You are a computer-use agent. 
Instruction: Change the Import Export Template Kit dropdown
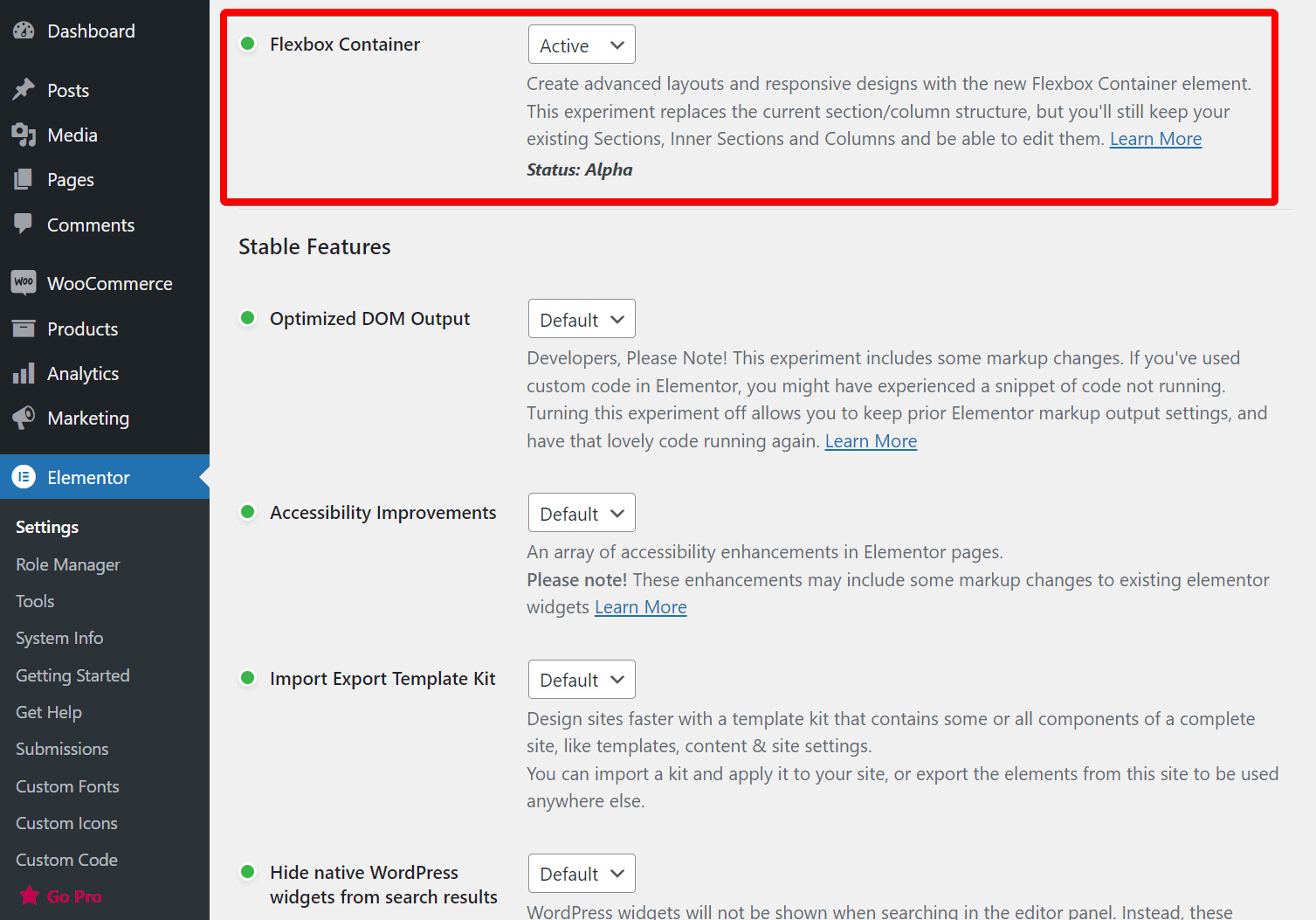[x=581, y=680]
